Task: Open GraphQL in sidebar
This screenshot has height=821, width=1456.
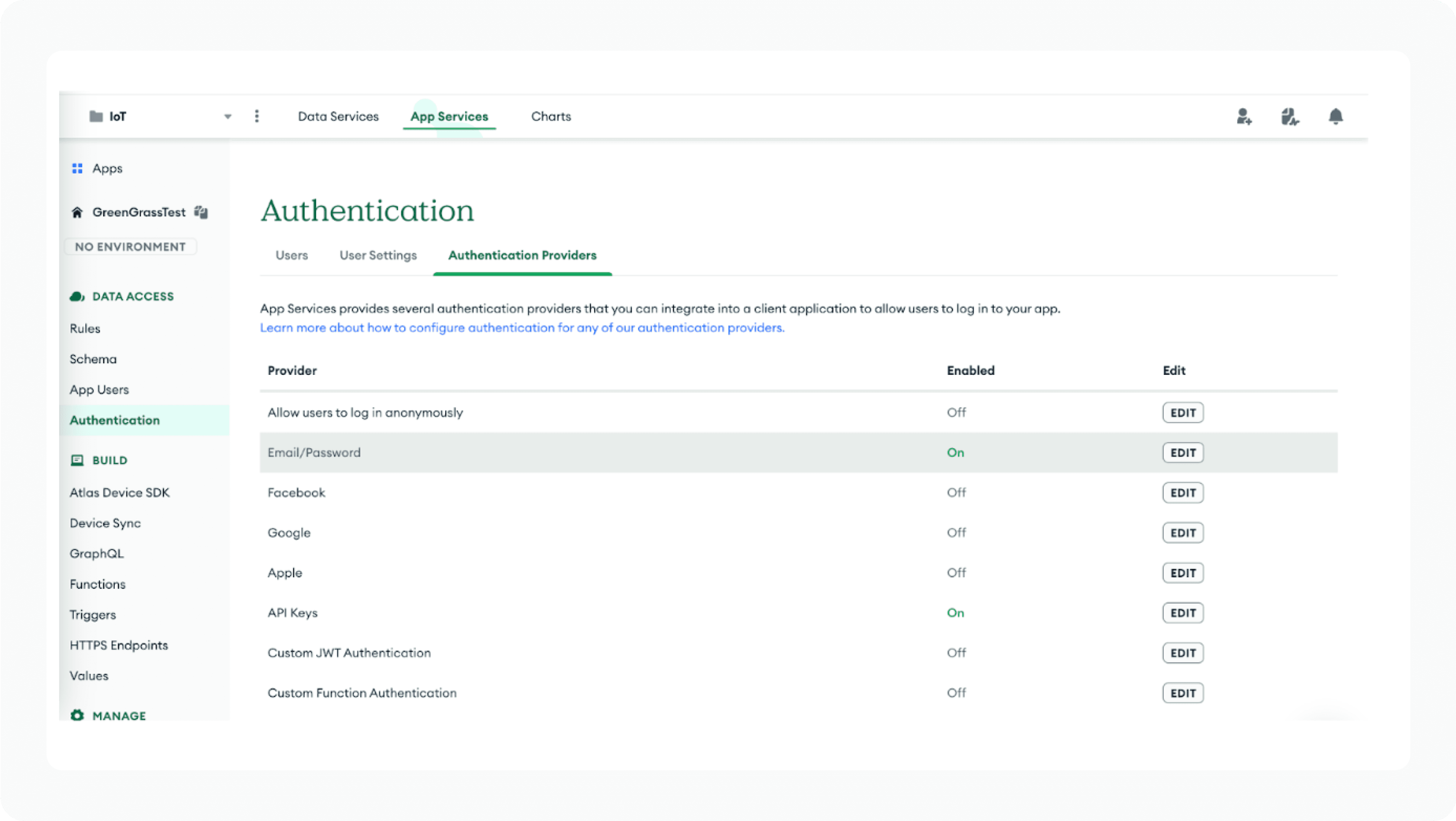Action: pyautogui.click(x=97, y=553)
